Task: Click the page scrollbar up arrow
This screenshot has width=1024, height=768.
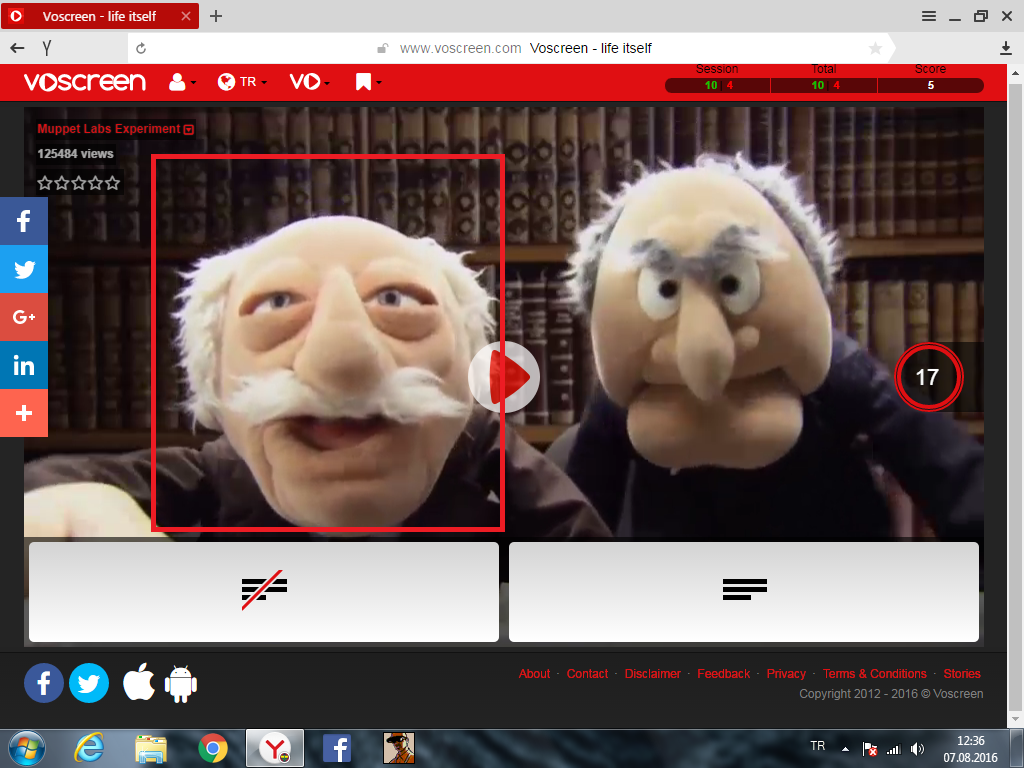Action: tap(1016, 72)
